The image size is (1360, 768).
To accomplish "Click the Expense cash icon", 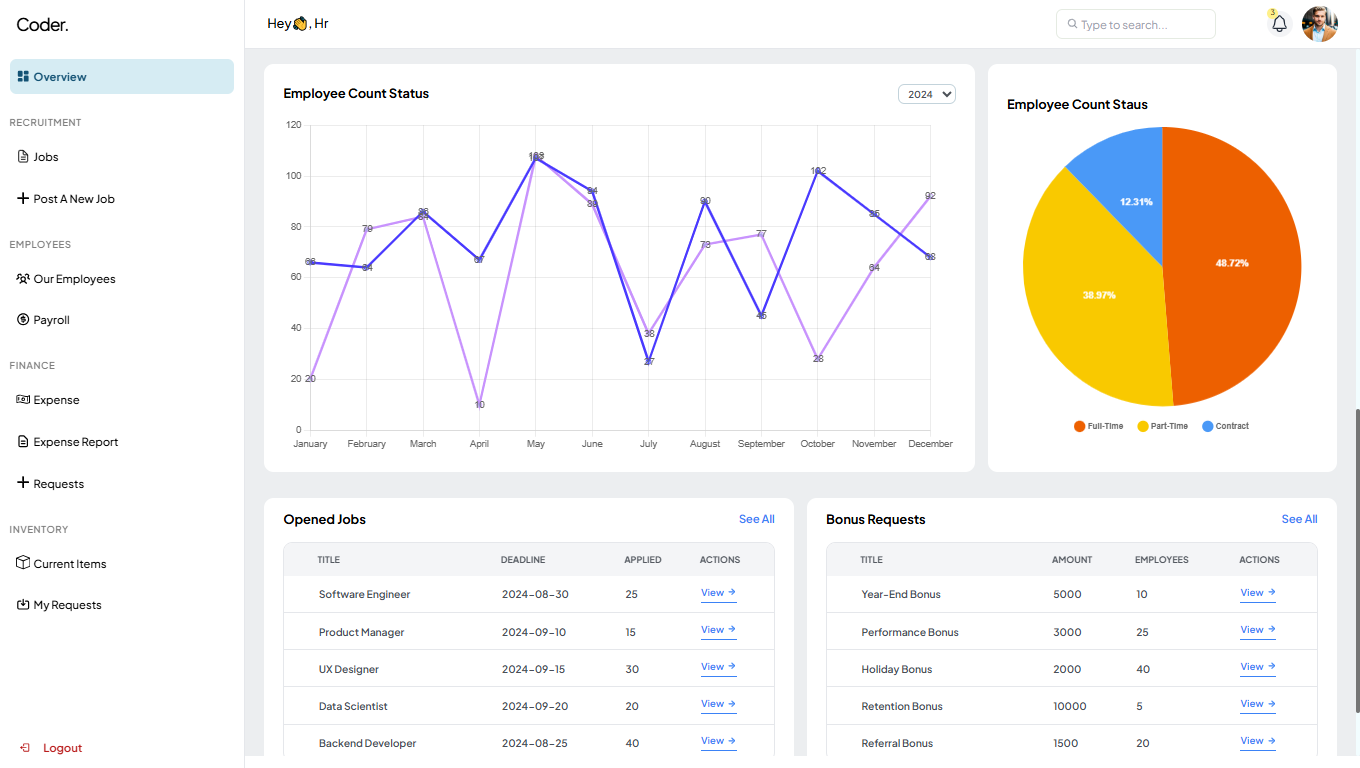I will 23,400.
